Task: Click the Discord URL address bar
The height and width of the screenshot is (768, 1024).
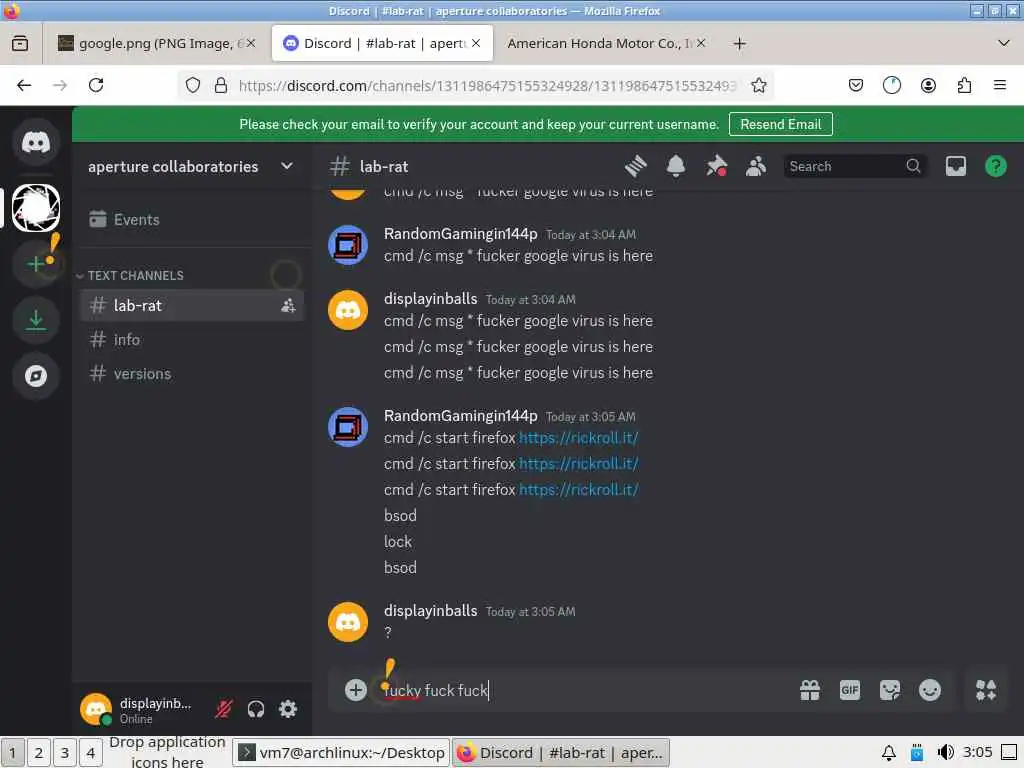Action: pyautogui.click(x=487, y=86)
